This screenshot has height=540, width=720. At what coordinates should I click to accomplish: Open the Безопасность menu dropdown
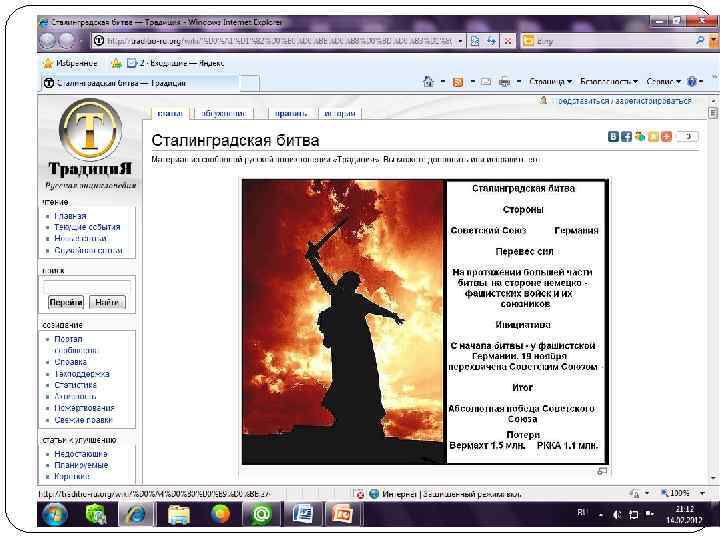tap(609, 82)
